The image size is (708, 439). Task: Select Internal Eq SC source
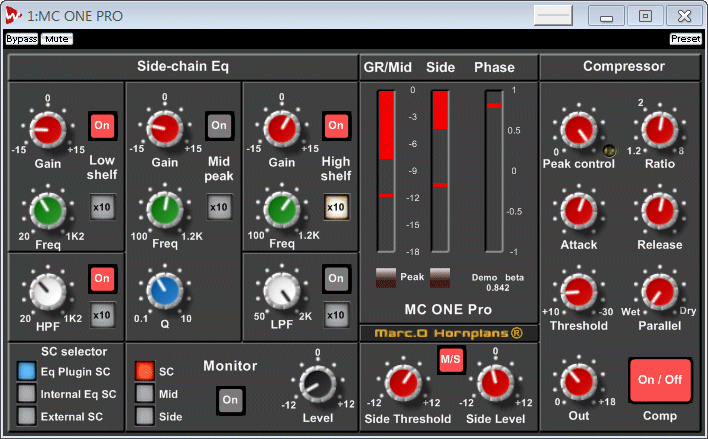click(27, 394)
